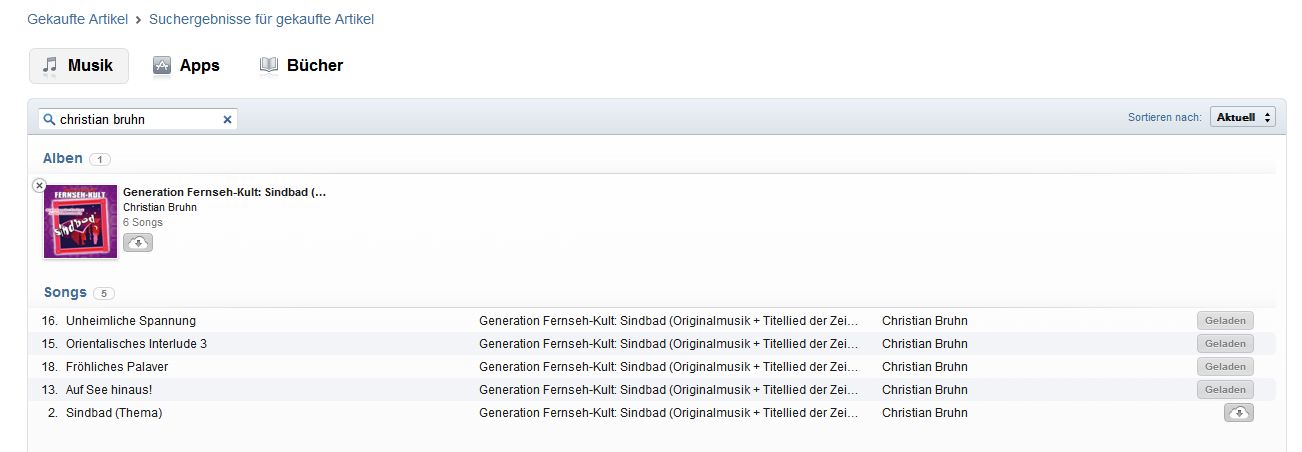Click the open book Bücher icon

click(x=268, y=65)
